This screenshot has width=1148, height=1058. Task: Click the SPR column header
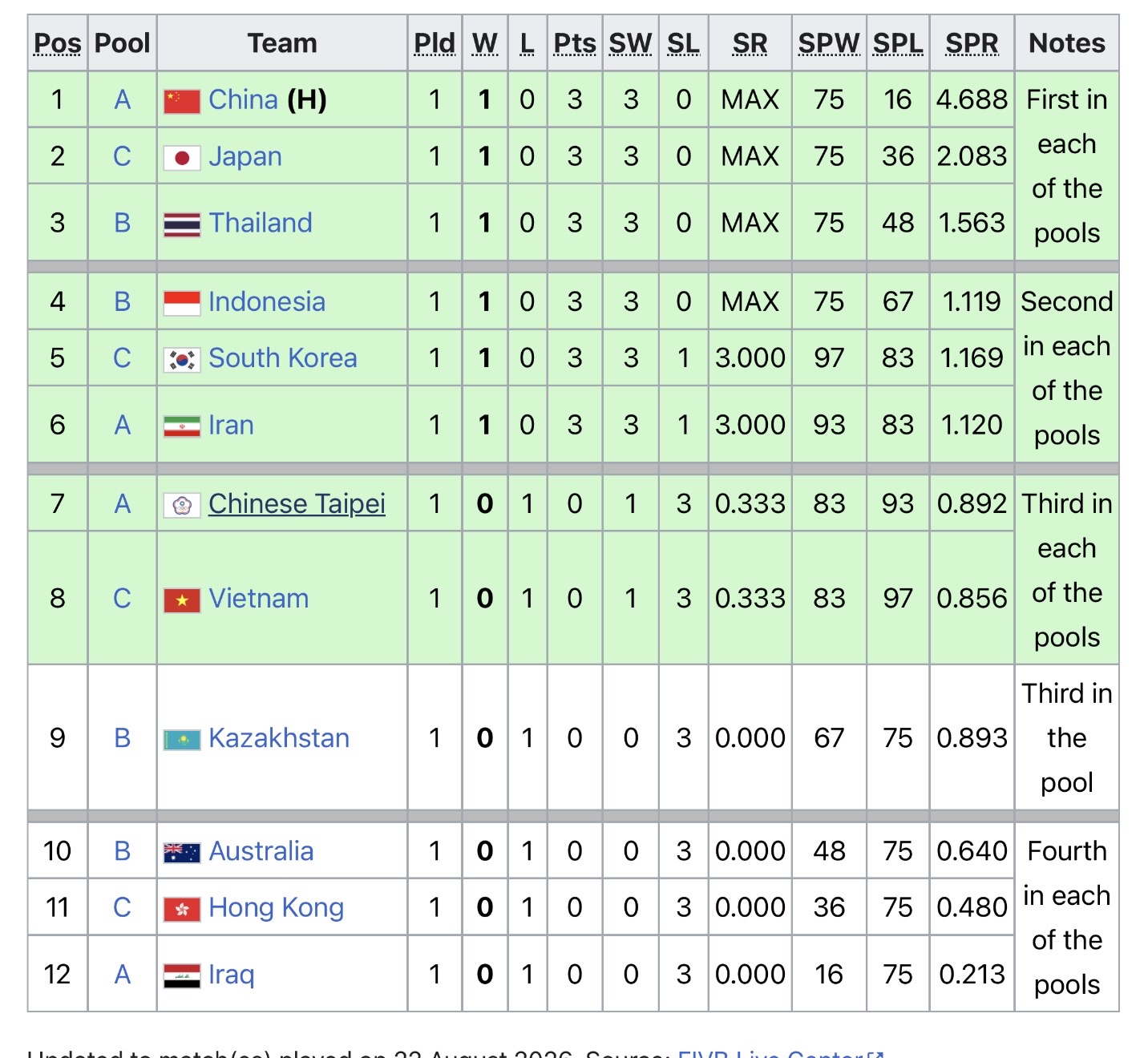972,43
